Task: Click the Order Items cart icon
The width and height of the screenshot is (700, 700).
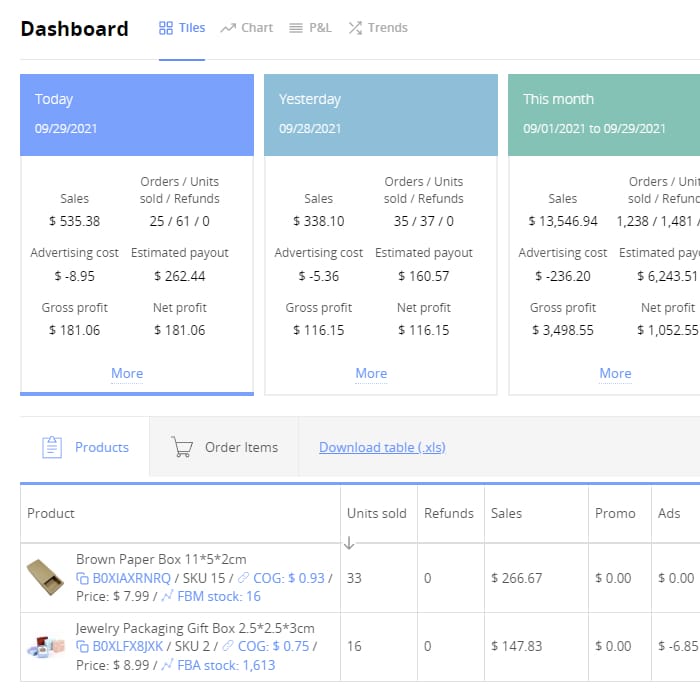Action: coord(182,447)
